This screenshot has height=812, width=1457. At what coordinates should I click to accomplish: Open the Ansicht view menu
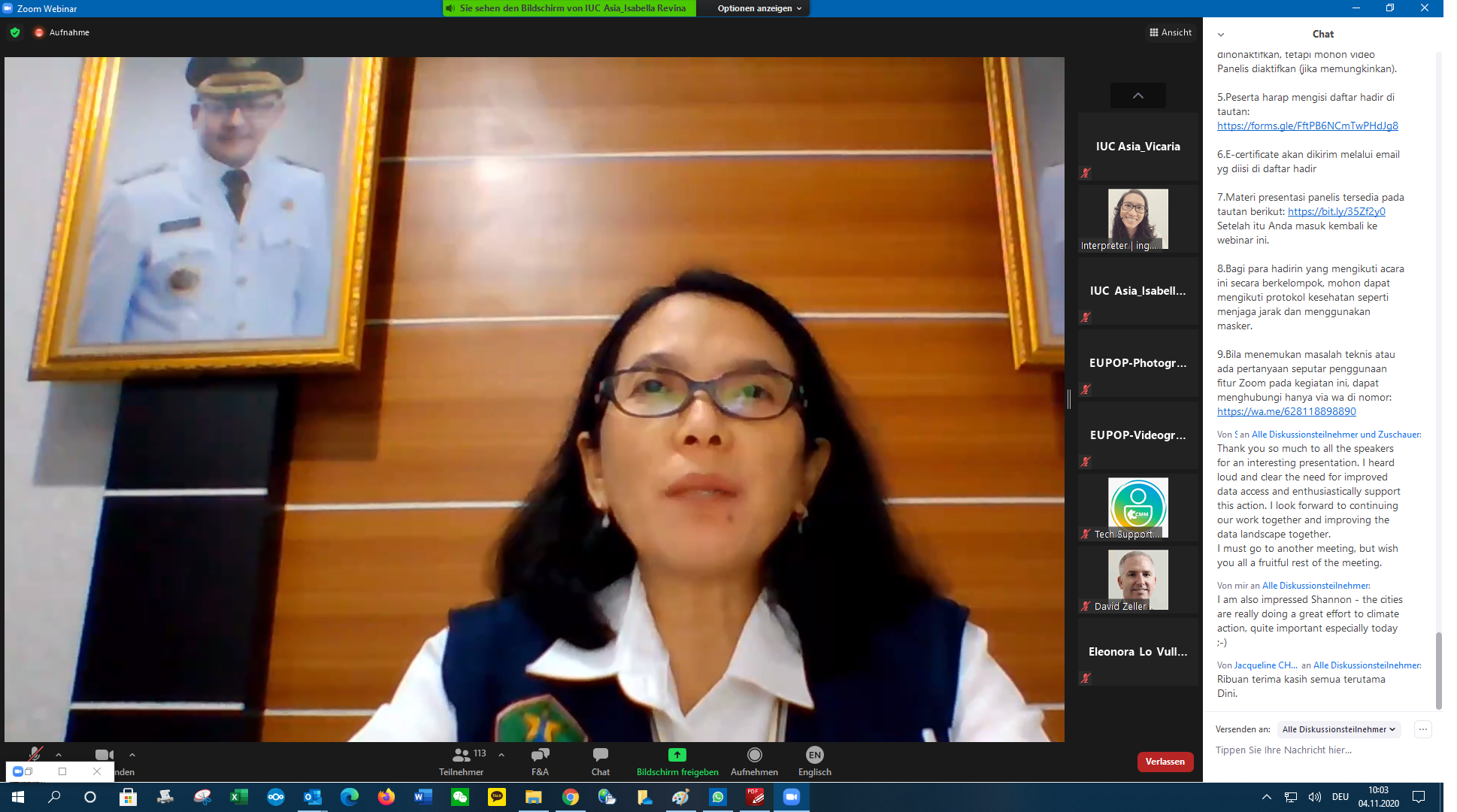tap(1171, 32)
